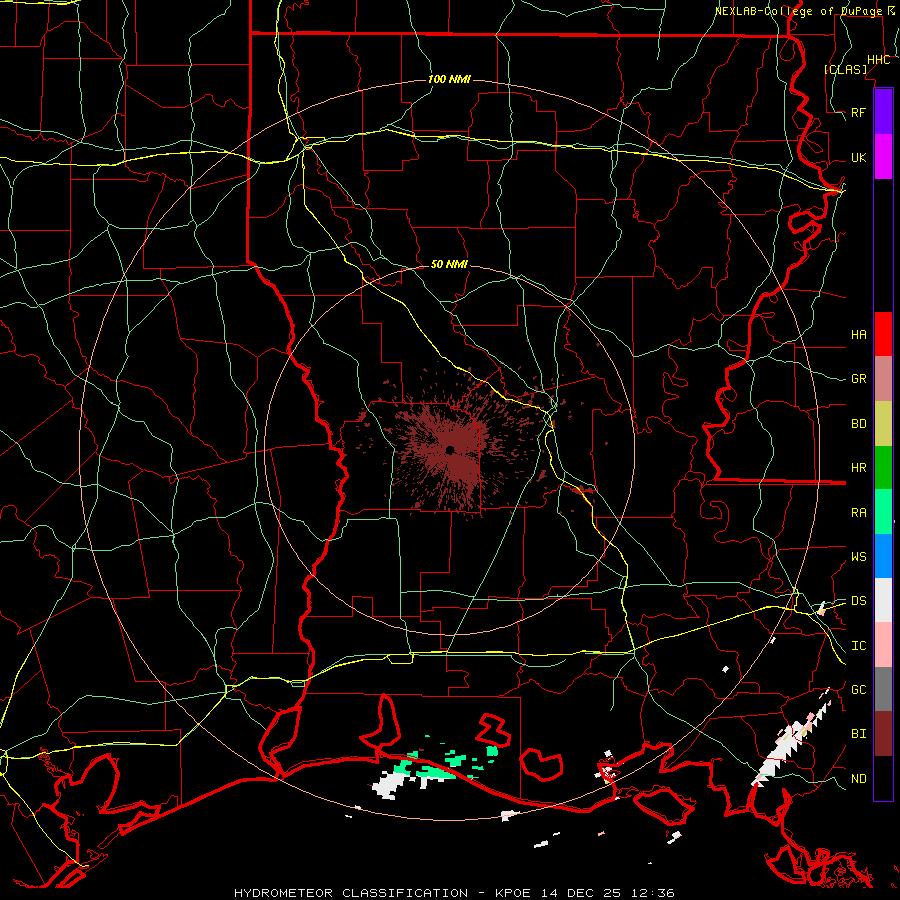Click the radar site dot at echo center

pos(450,450)
